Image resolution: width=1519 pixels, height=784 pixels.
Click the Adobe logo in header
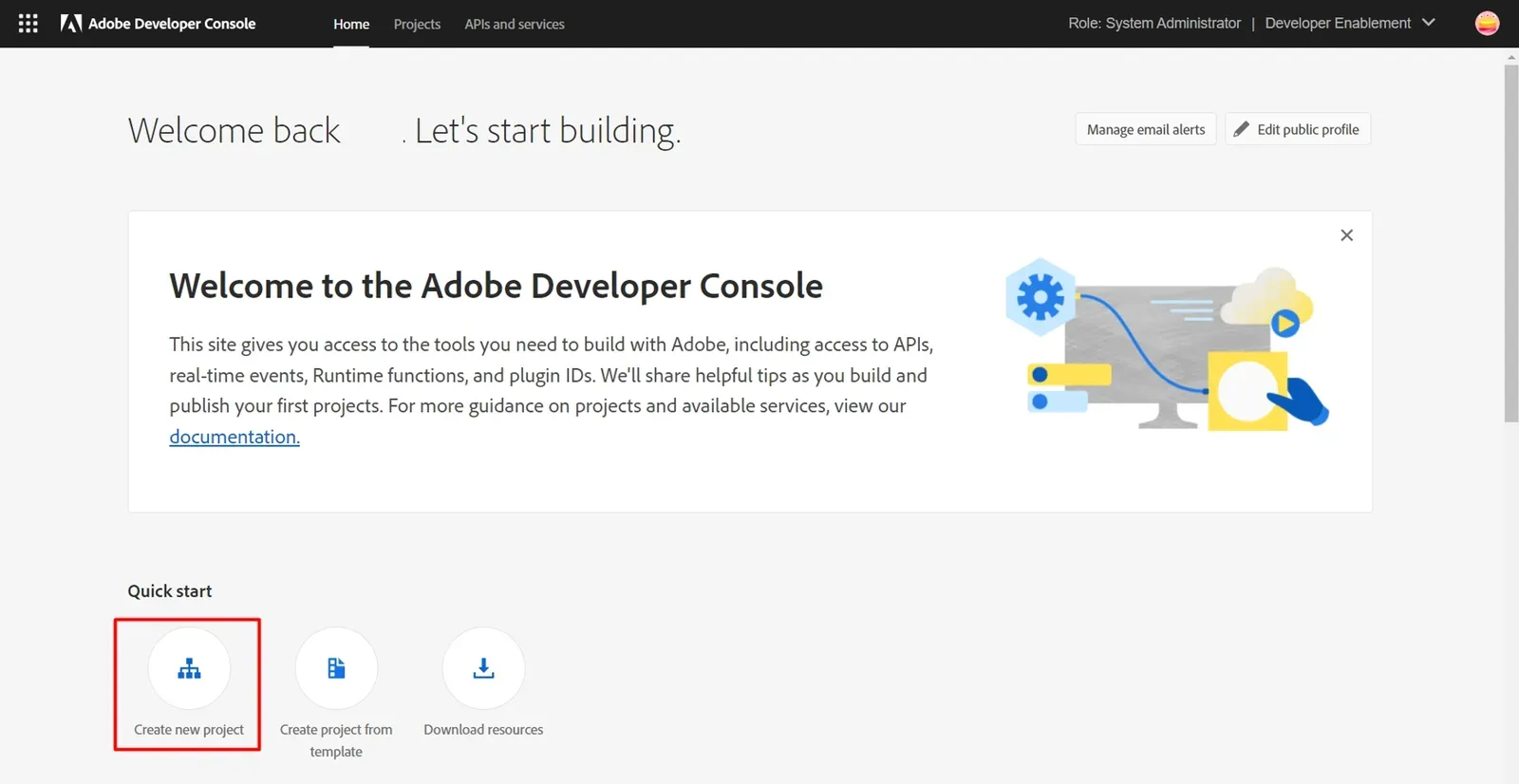tap(71, 24)
